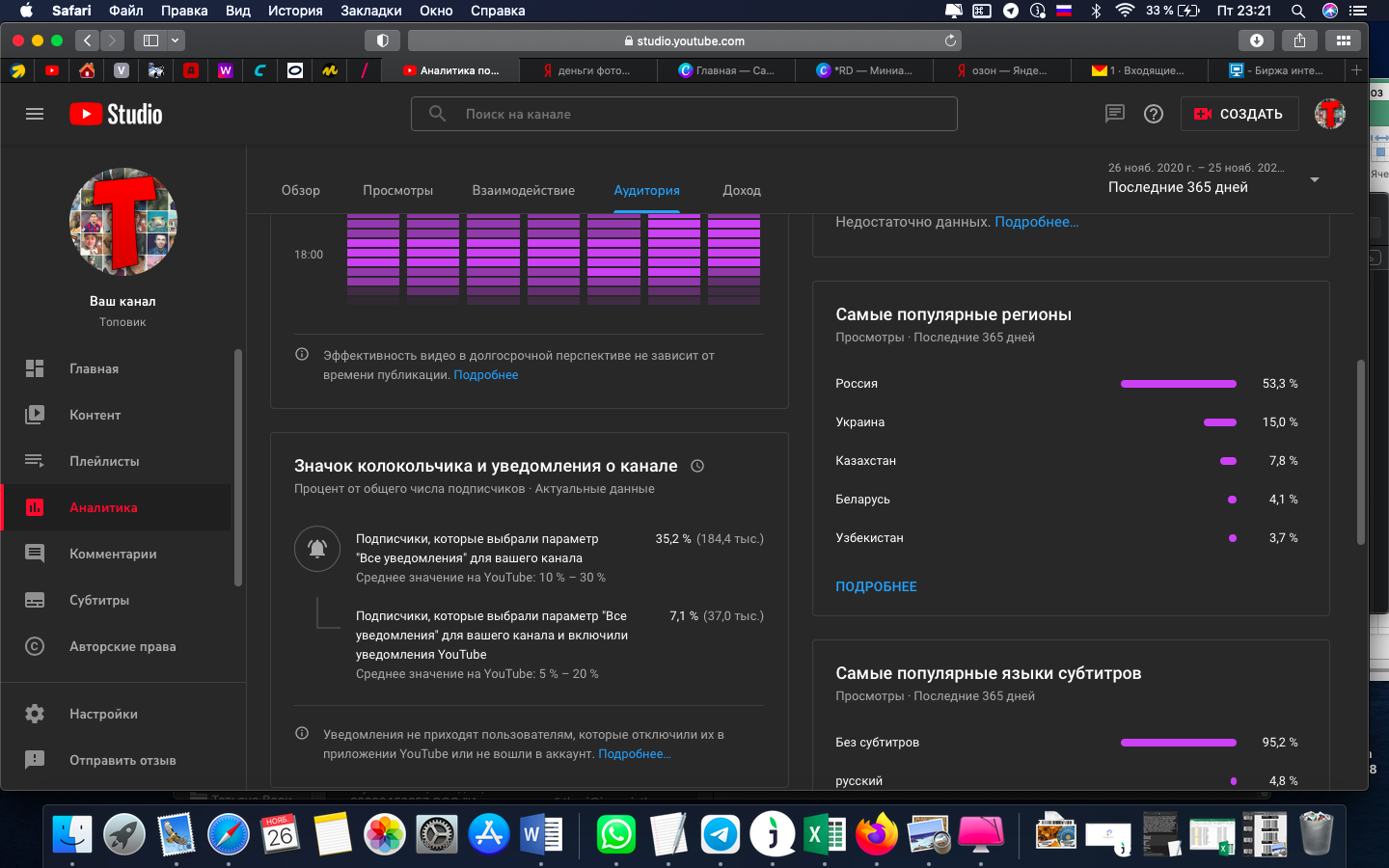Reload page using address bar icon
Image resolution: width=1389 pixels, height=868 pixels.
[x=950, y=41]
